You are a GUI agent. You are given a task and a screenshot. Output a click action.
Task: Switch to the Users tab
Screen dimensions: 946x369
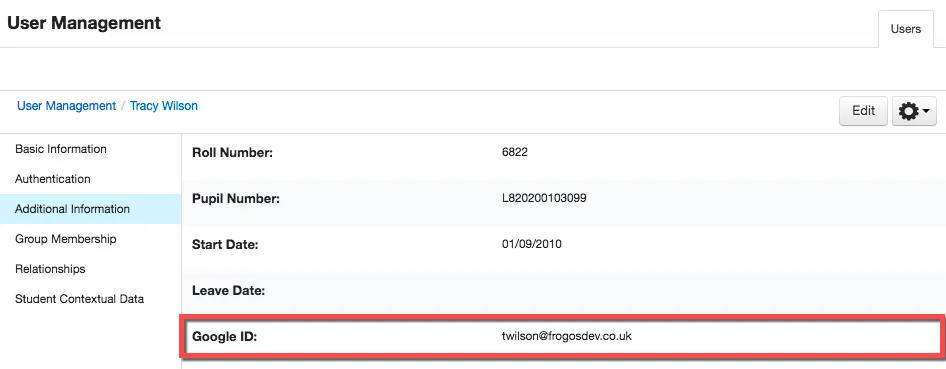[906, 29]
